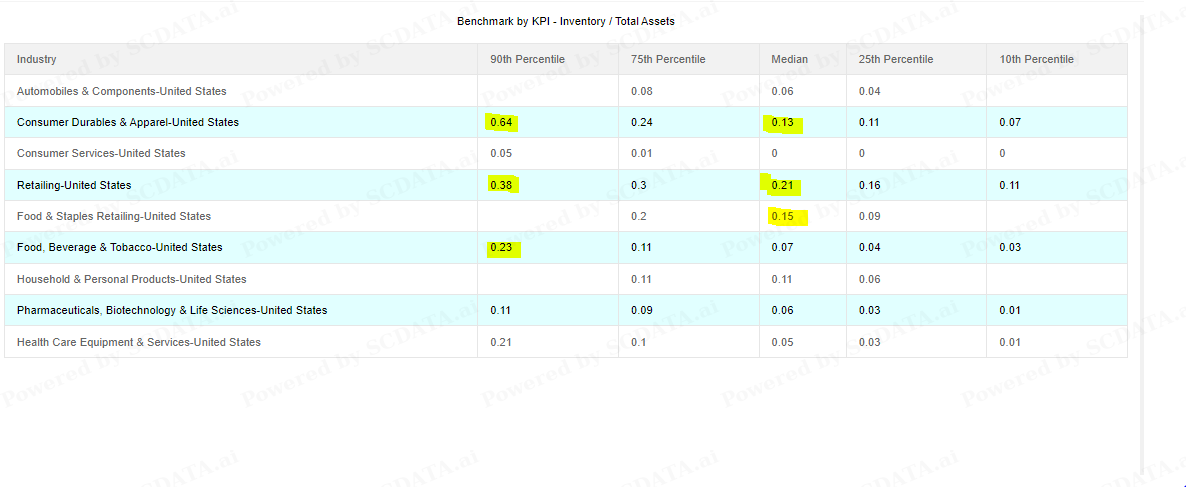
Task: Select the Automobiles & Components-United States row
Action: (122, 91)
